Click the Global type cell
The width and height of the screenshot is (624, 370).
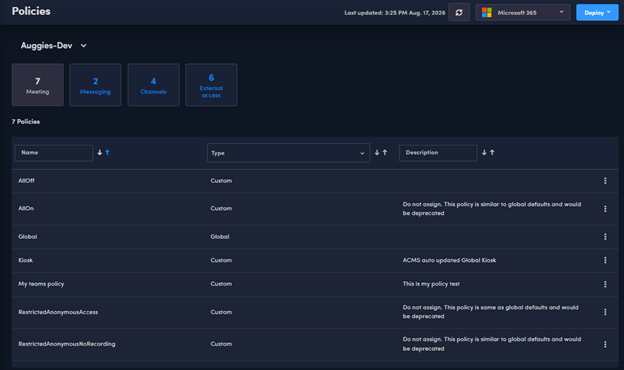(220, 237)
